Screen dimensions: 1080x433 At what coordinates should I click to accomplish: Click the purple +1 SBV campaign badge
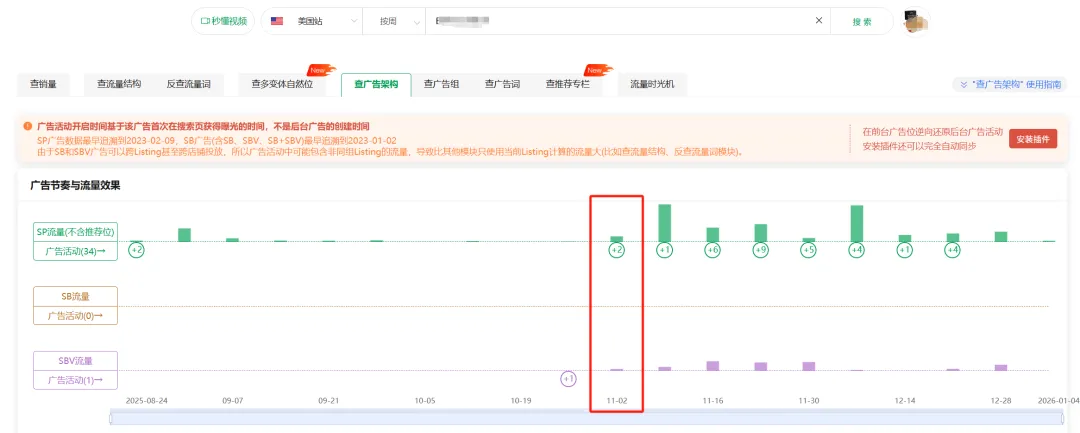point(568,379)
